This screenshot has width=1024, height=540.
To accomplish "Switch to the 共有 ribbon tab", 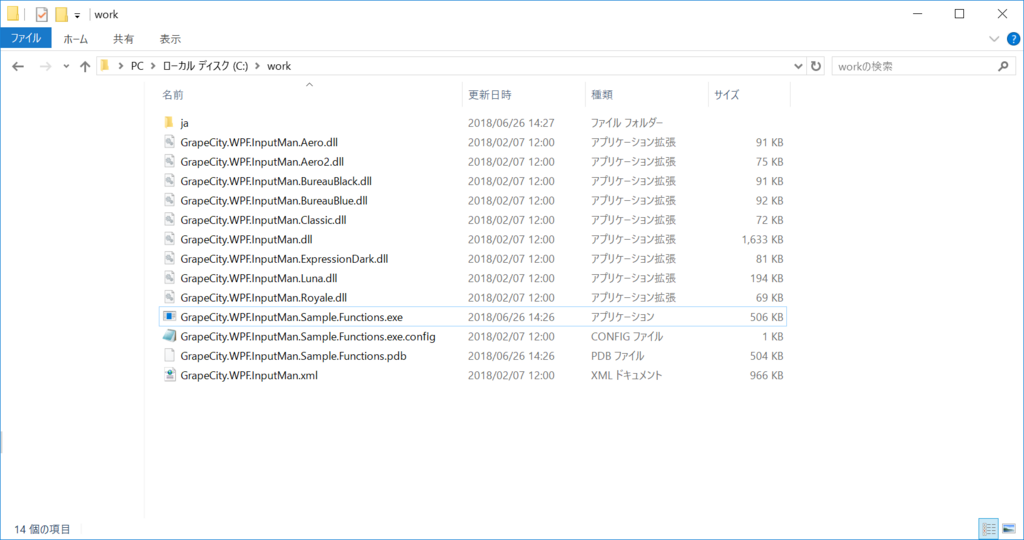I will coord(123,39).
